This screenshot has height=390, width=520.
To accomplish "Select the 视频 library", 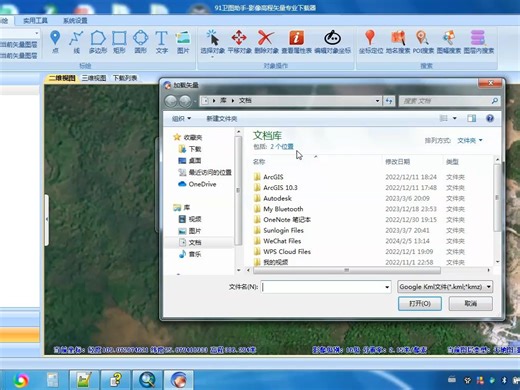I will coord(190,219).
